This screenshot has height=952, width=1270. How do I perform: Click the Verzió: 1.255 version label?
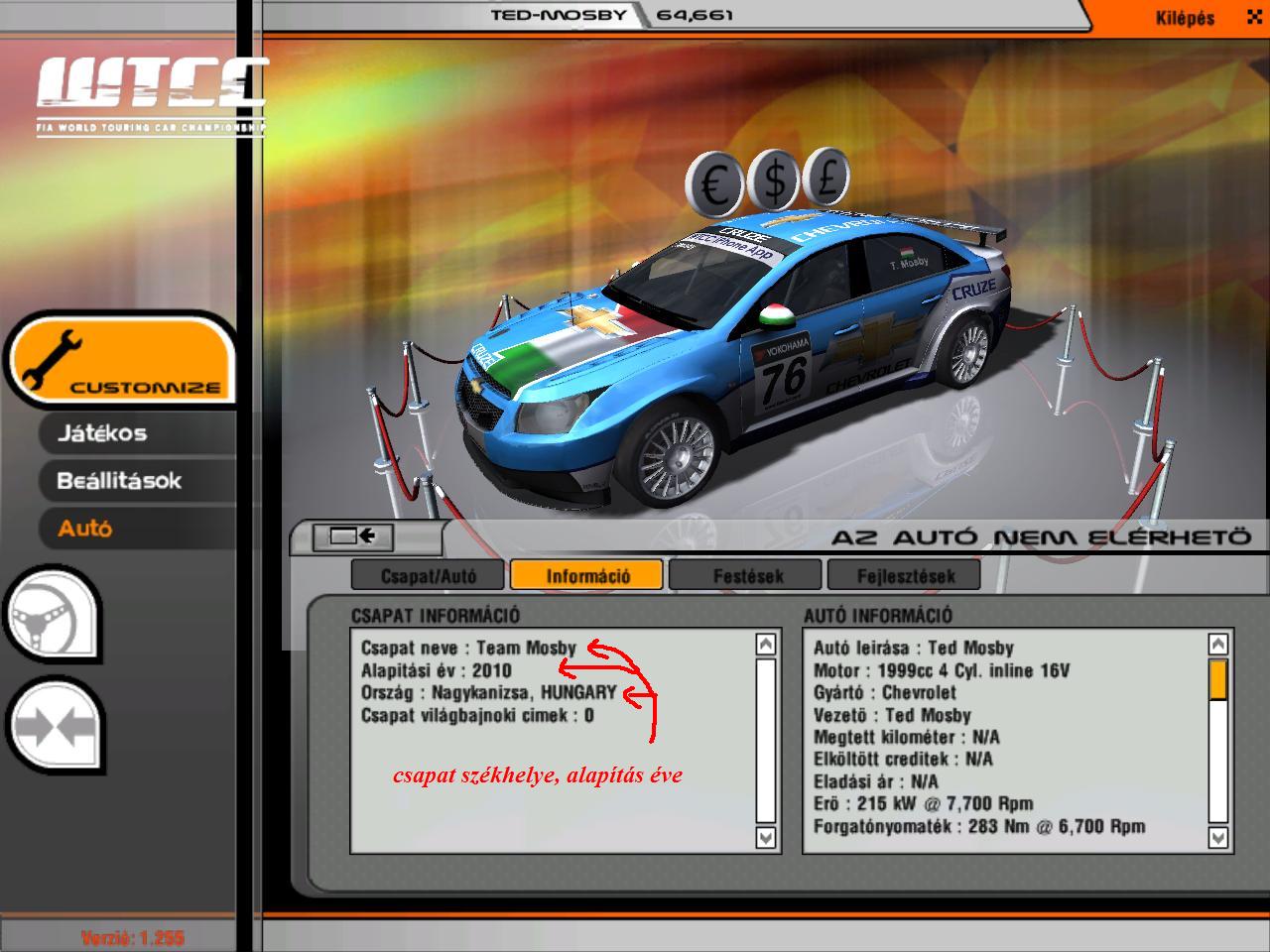pyautogui.click(x=133, y=937)
